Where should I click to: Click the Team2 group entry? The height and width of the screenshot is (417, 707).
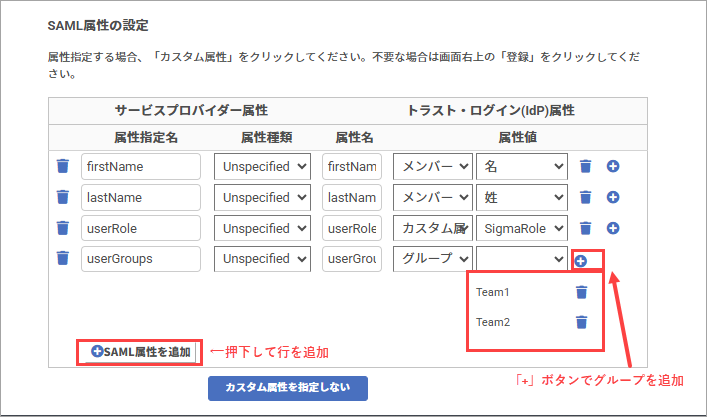tap(493, 322)
